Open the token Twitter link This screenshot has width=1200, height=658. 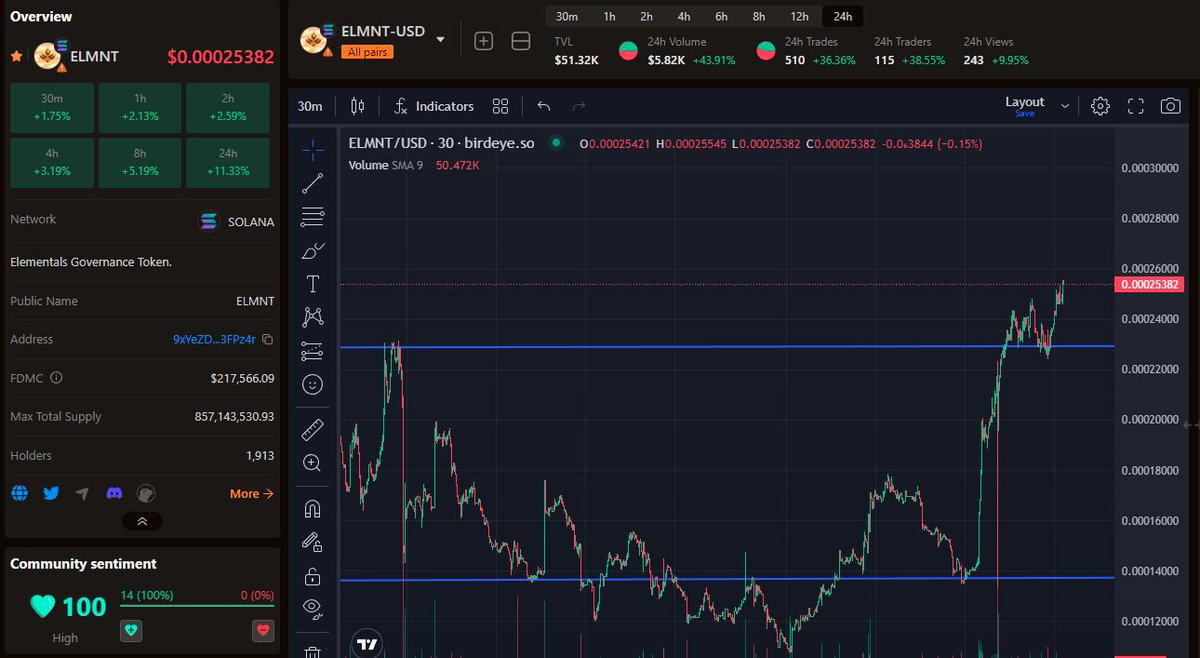51,493
